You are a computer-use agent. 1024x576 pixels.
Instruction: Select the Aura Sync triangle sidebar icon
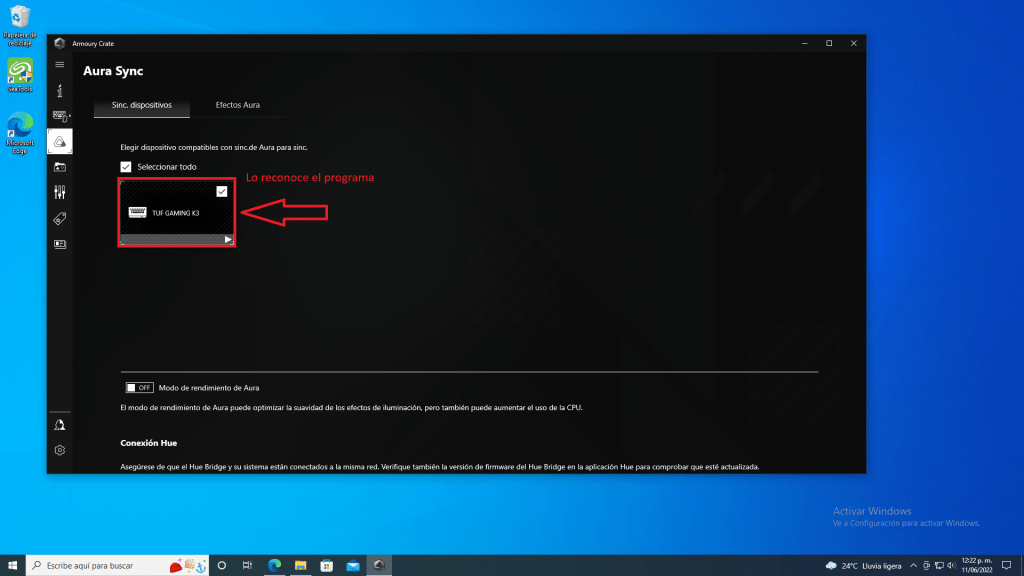point(59,141)
